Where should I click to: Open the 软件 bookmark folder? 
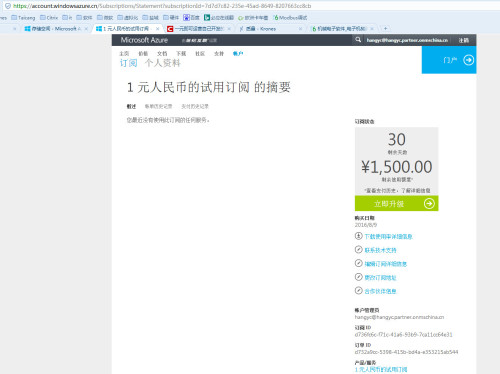[x=84, y=18]
